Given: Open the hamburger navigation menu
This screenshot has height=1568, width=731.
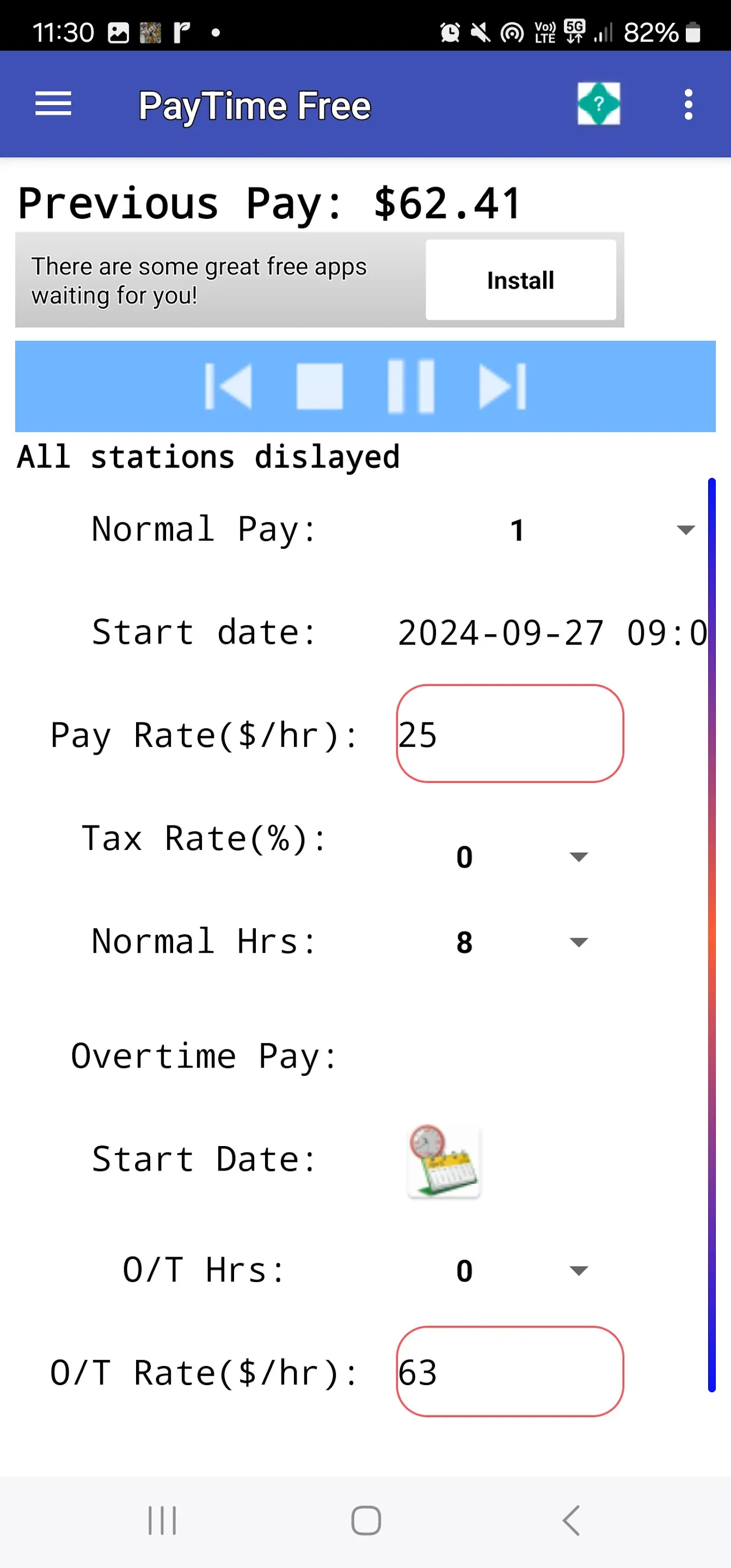Looking at the screenshot, I should pos(53,104).
